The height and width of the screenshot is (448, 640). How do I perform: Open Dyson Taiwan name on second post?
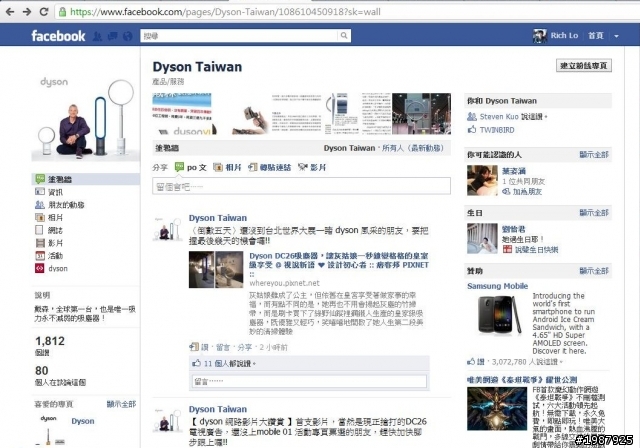(x=218, y=409)
